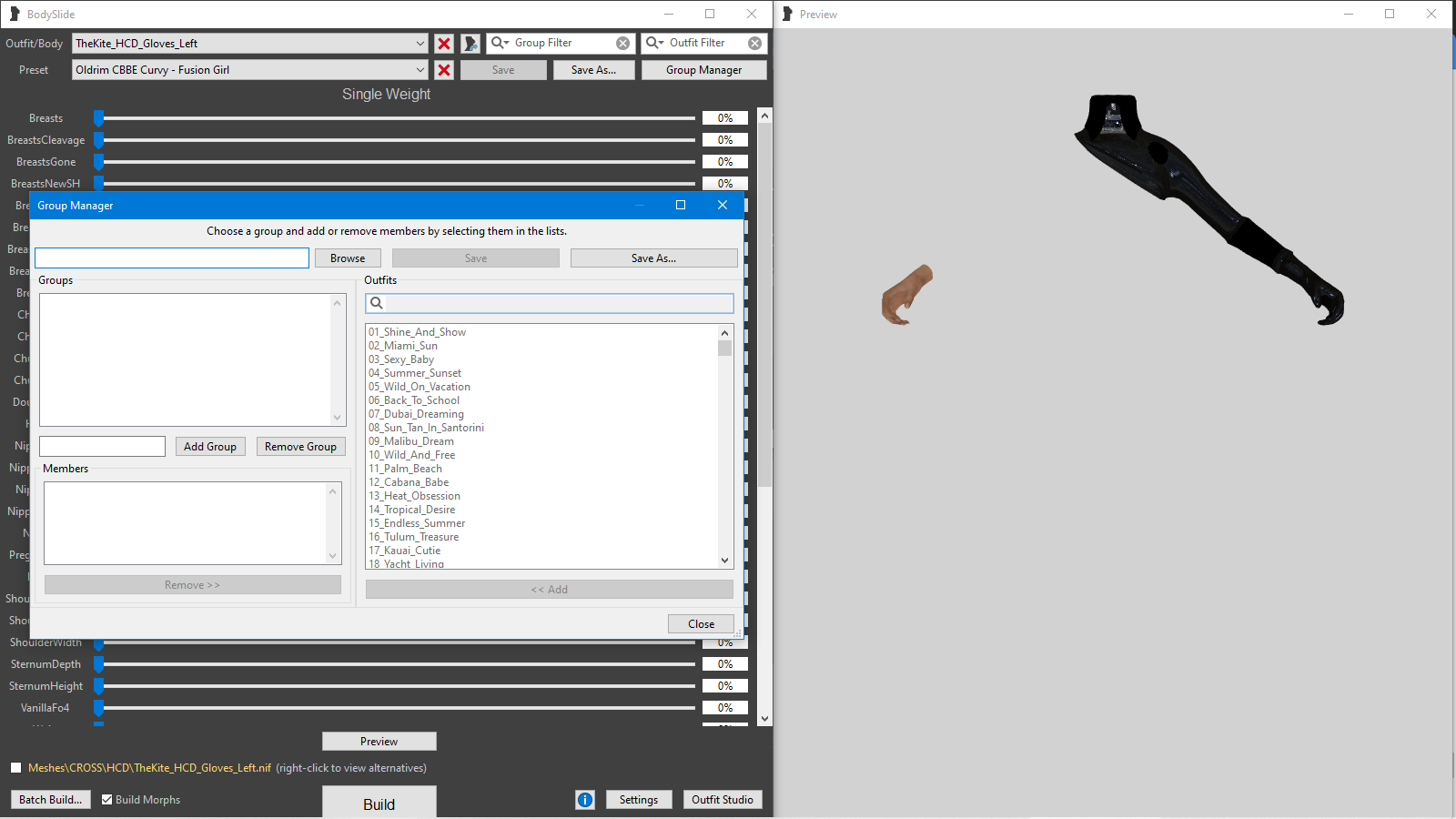
Task: Click the Add Group button
Action: coord(210,447)
